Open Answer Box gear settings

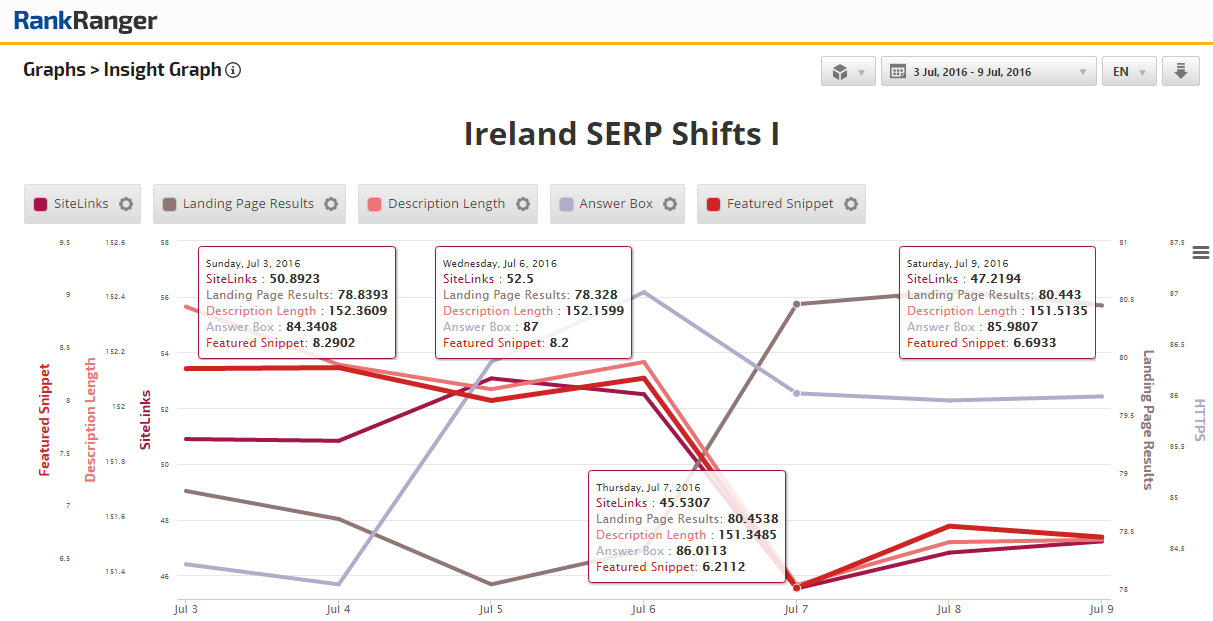(x=670, y=204)
